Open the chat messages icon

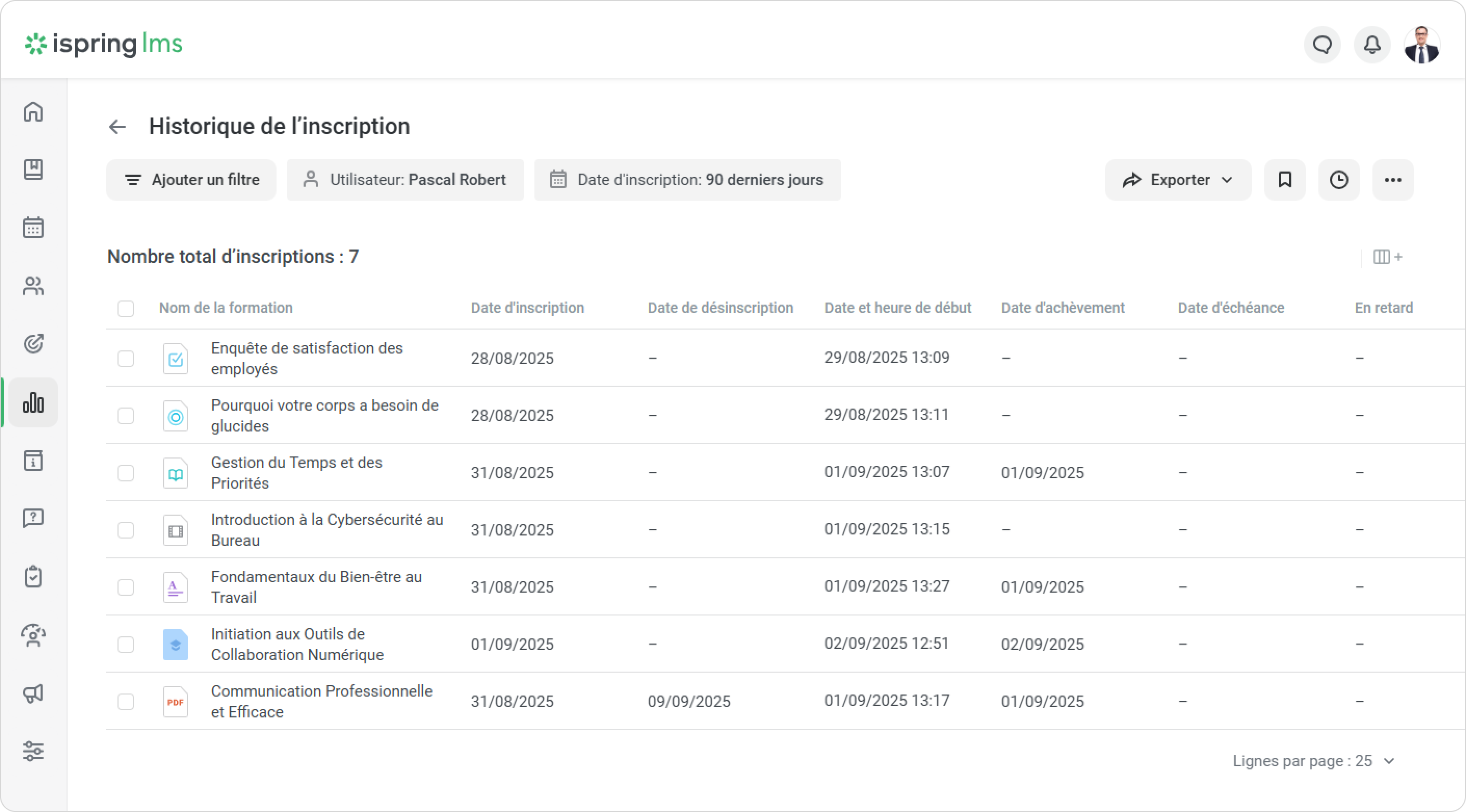(1322, 44)
